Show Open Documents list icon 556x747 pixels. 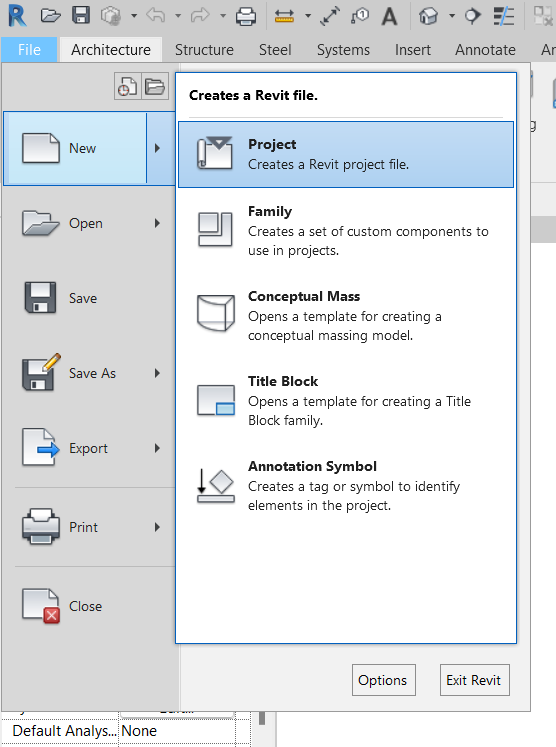coord(155,86)
